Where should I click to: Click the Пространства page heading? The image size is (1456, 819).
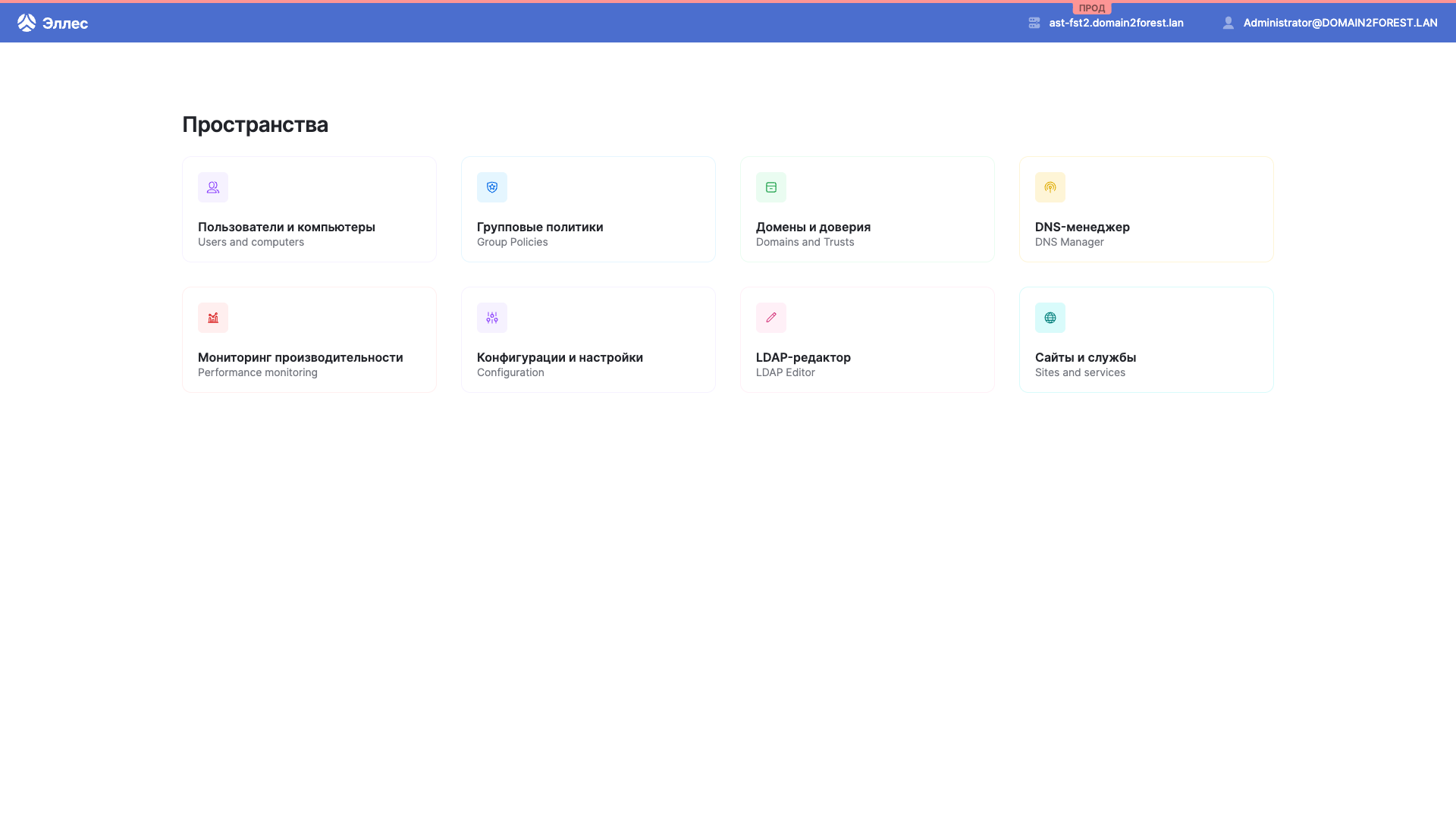pos(256,124)
